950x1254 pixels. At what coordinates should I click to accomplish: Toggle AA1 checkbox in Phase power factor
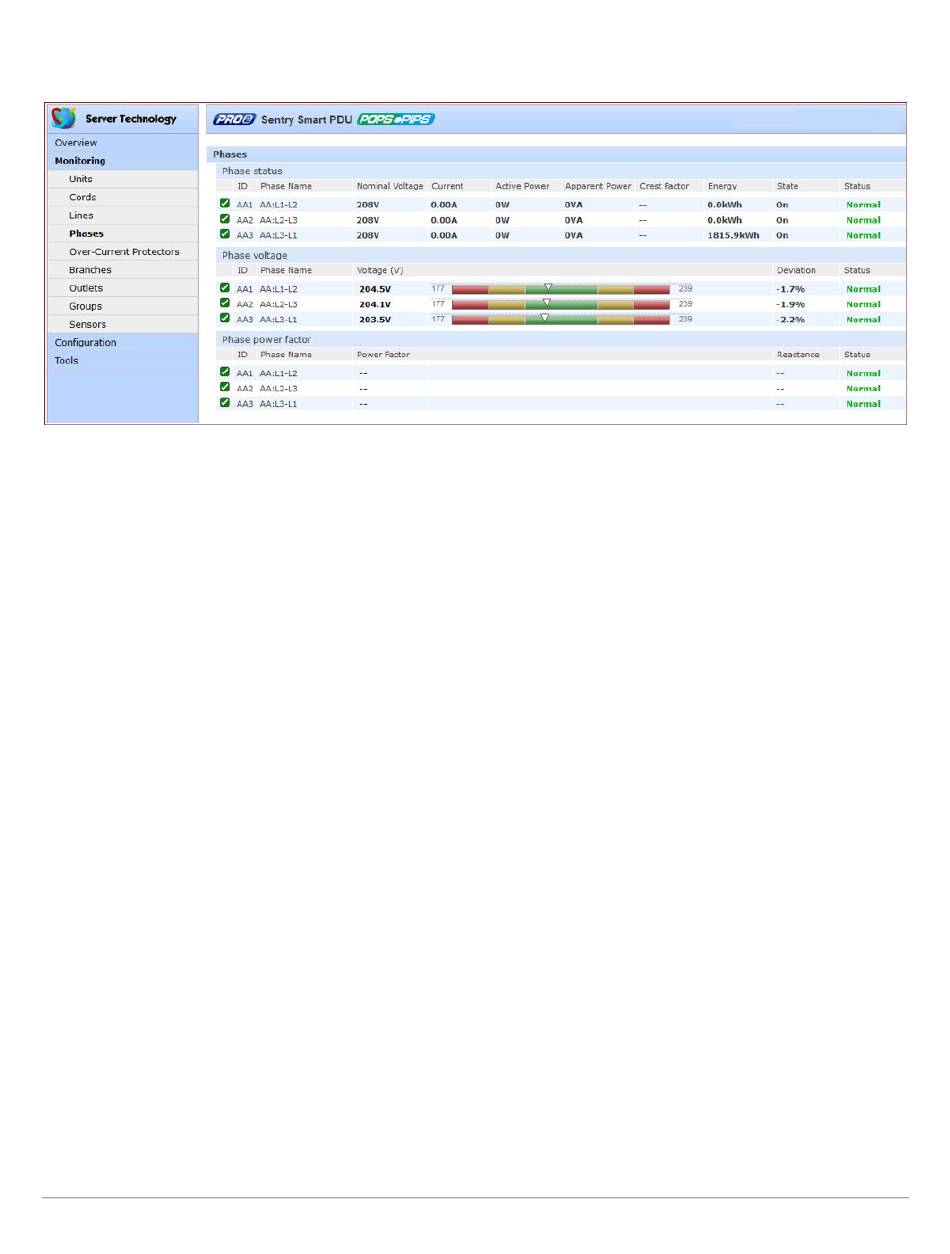(x=225, y=371)
